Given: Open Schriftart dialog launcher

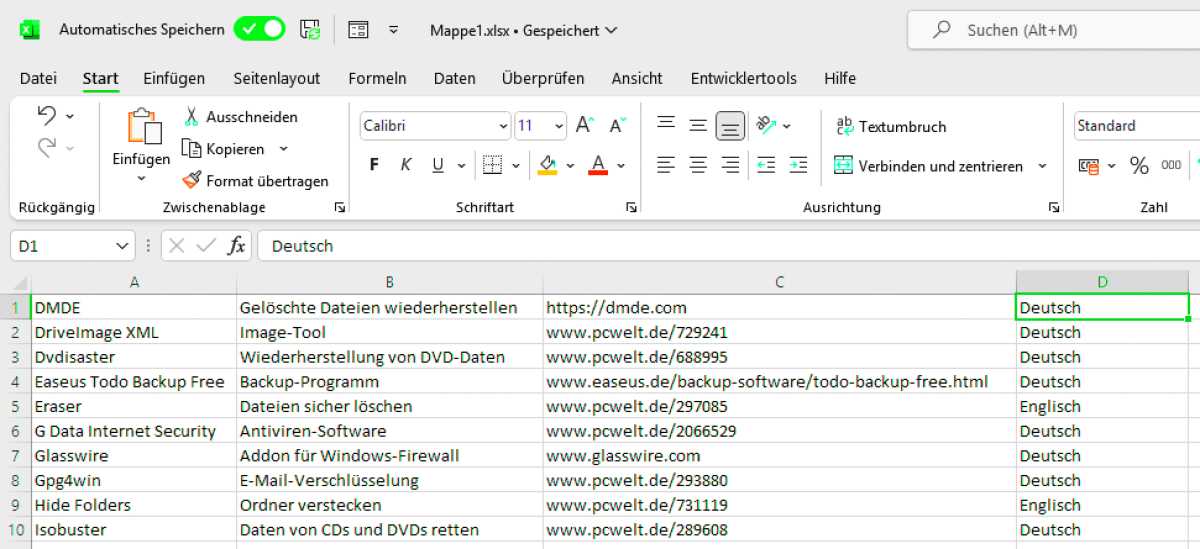Looking at the screenshot, I should (631, 207).
